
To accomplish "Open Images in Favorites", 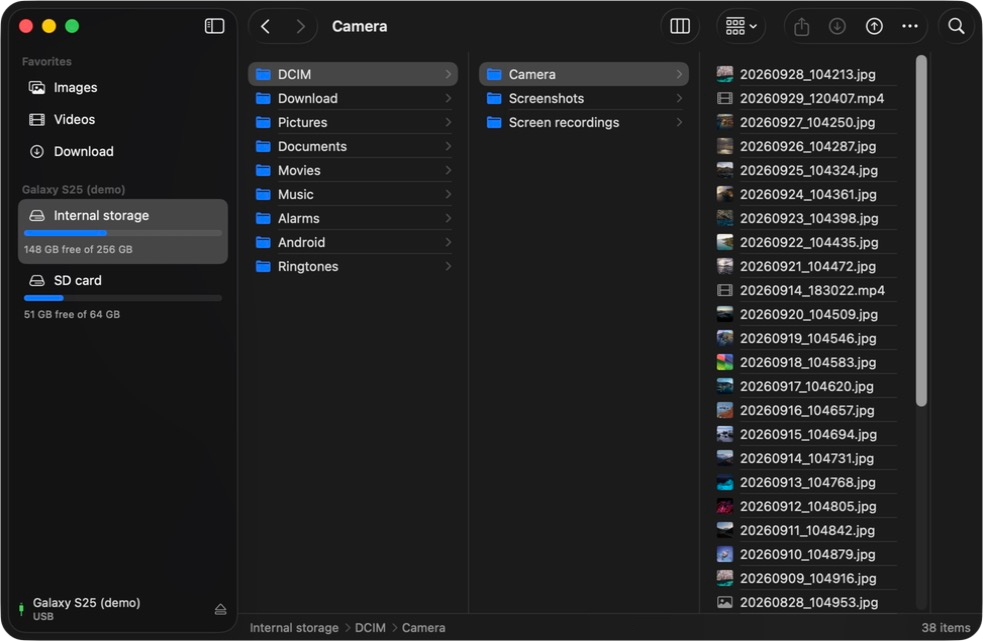I will point(122,87).
